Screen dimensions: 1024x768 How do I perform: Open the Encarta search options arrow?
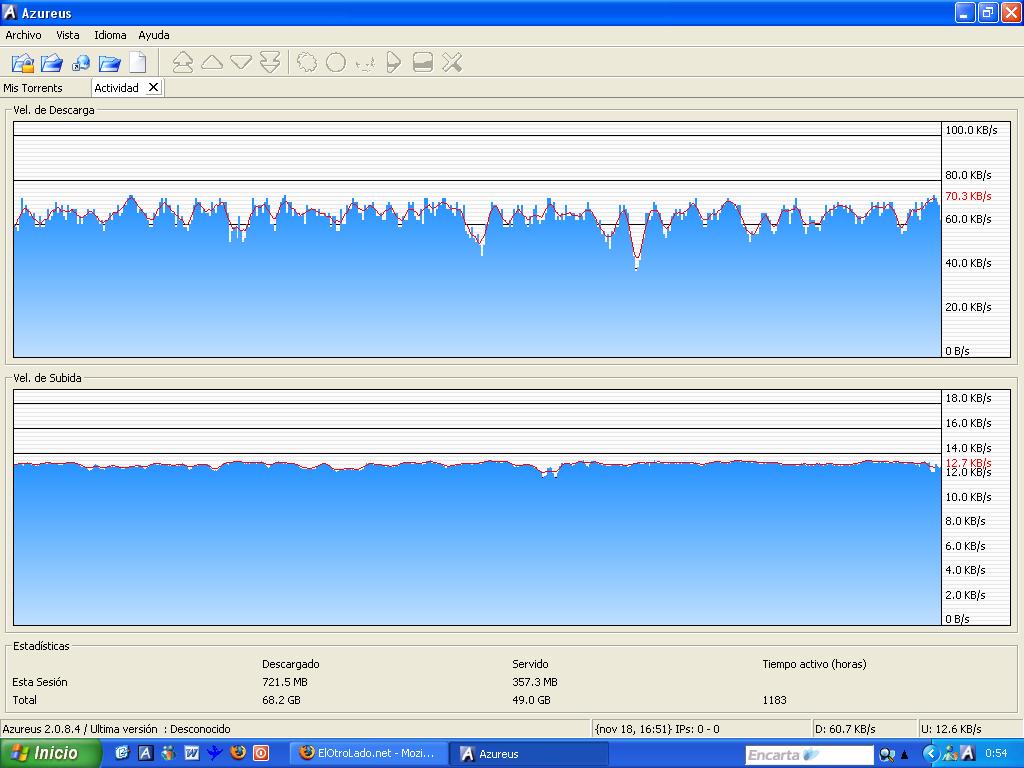[904, 755]
